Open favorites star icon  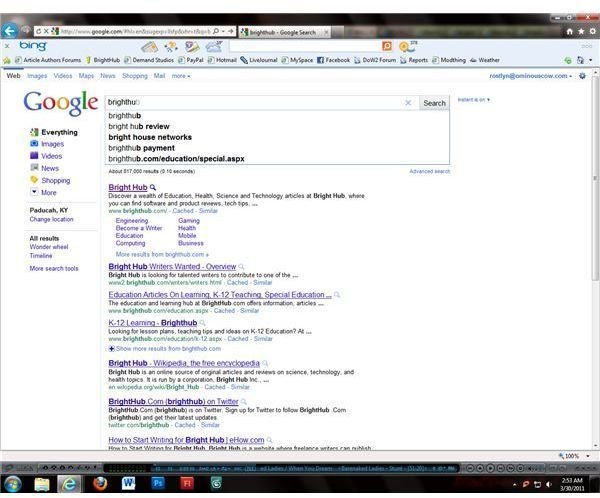pyautogui.click(x=581, y=31)
